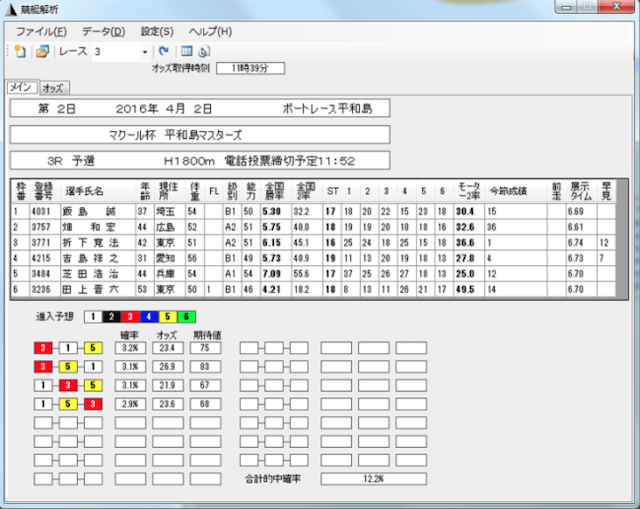Viewport: 640px width, 509px height.
Task: Switch to the オッズ tab
Action: coord(53,88)
